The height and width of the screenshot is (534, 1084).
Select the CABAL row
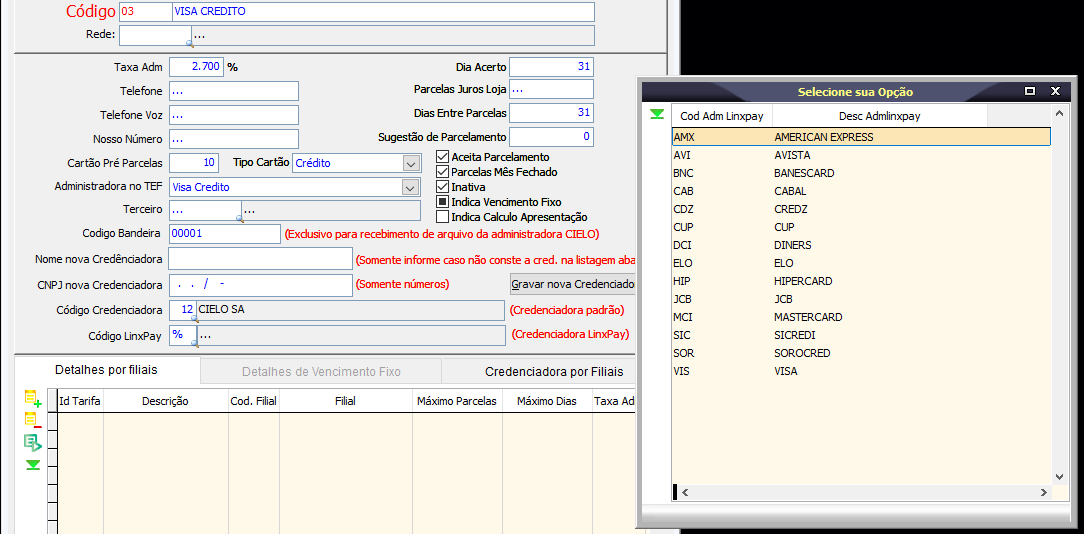click(861, 191)
